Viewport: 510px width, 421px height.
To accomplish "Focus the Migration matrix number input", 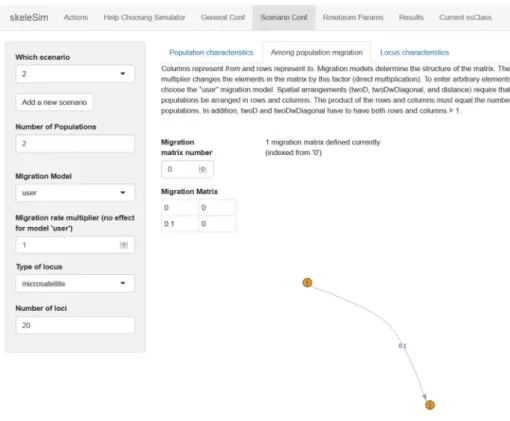I will (x=187, y=169).
